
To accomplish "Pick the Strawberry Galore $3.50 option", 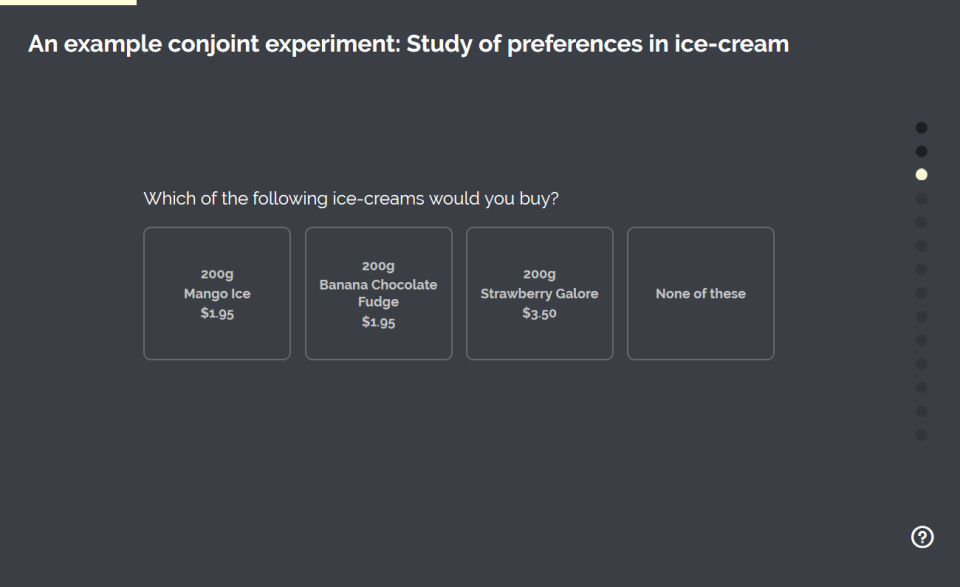I will click(x=539, y=293).
